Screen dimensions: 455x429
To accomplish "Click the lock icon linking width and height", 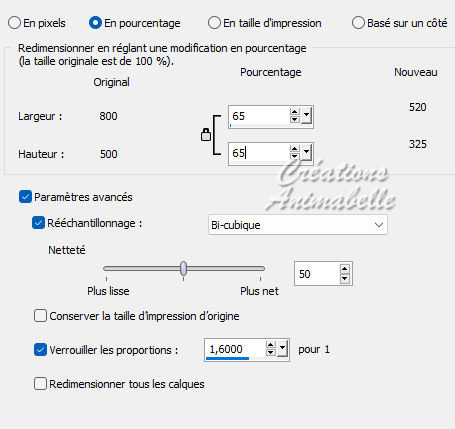I will tap(206, 135).
